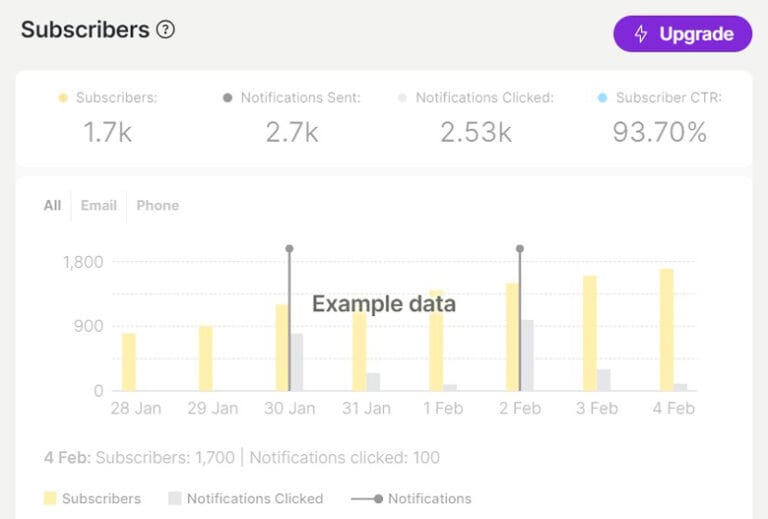Click the yellow subscribers bar for 28 Jan
Screen dimensions: 768x519
[x=129, y=362]
